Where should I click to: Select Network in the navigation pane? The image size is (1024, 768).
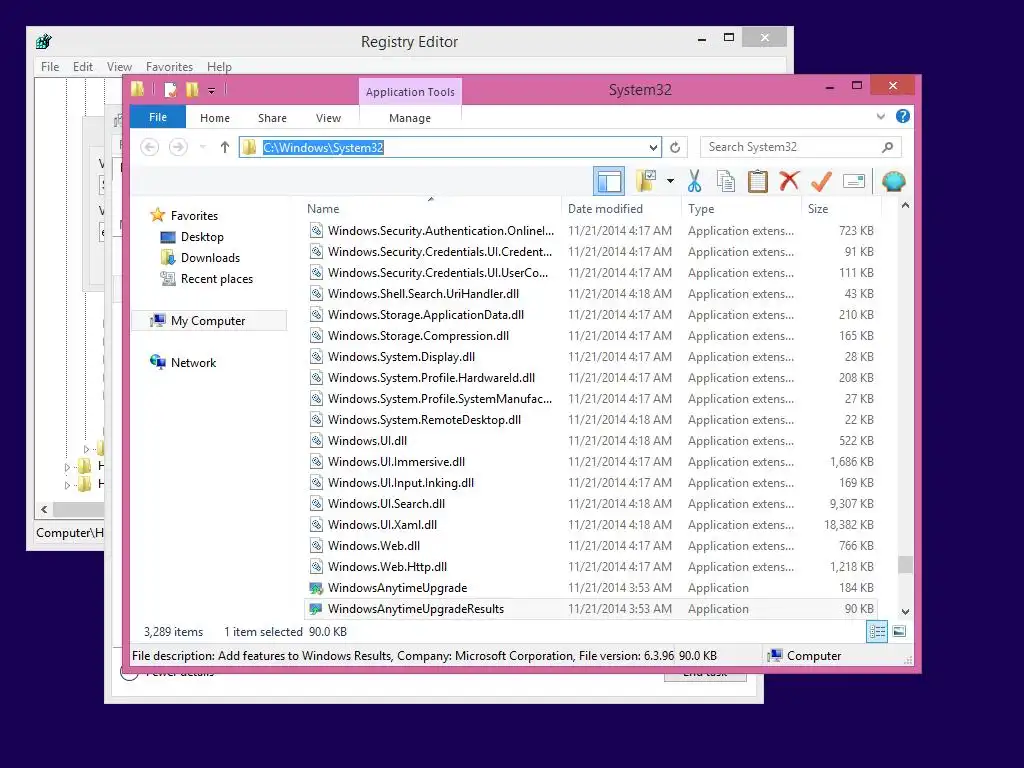(x=193, y=362)
